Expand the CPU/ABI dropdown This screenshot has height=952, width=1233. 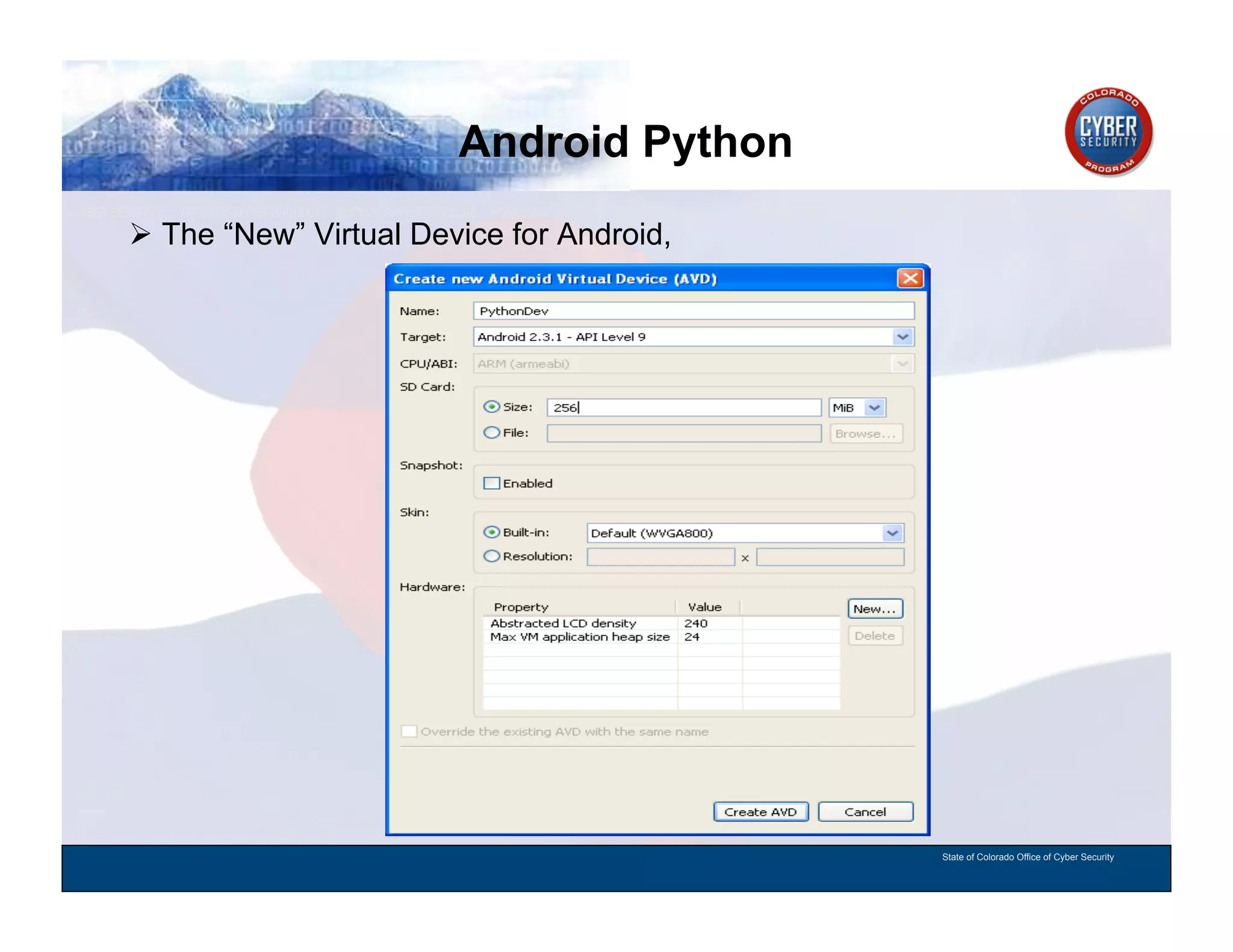(902, 363)
